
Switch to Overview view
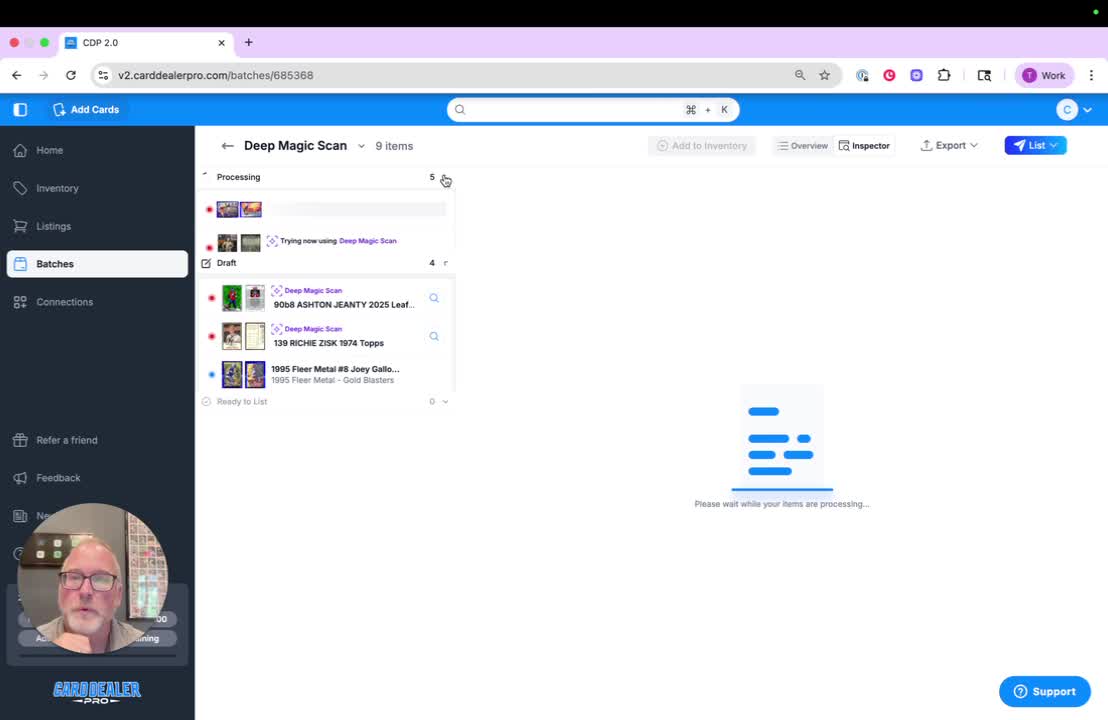pyautogui.click(x=802, y=146)
